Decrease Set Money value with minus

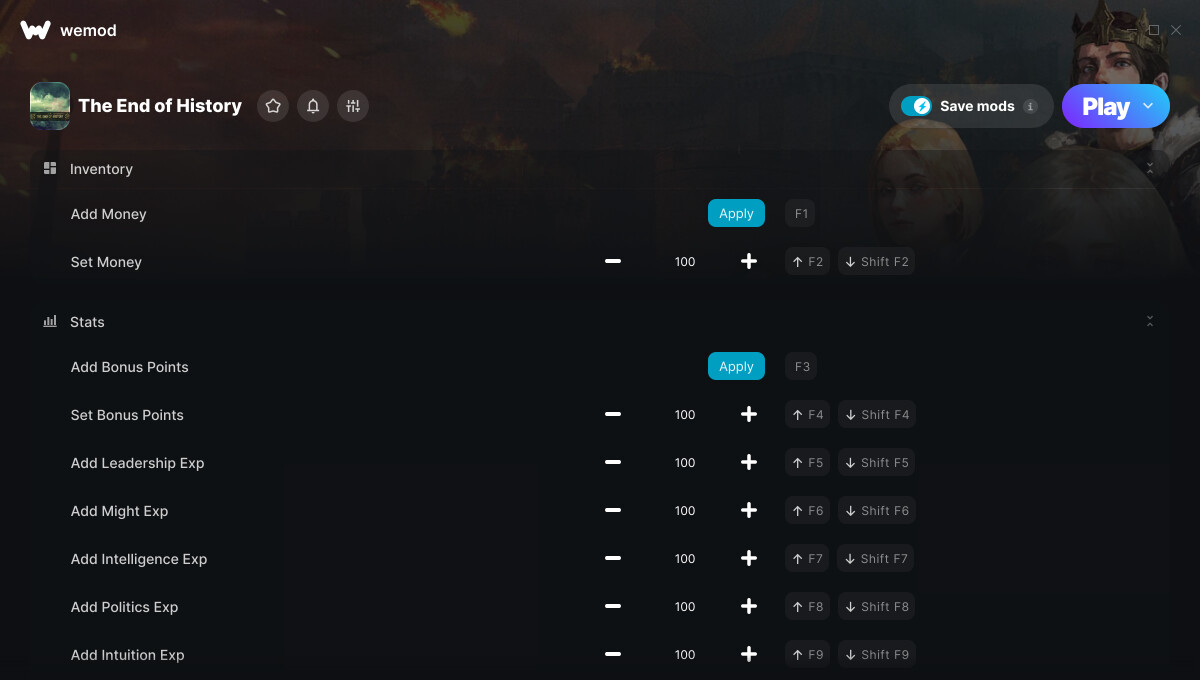[x=613, y=262]
